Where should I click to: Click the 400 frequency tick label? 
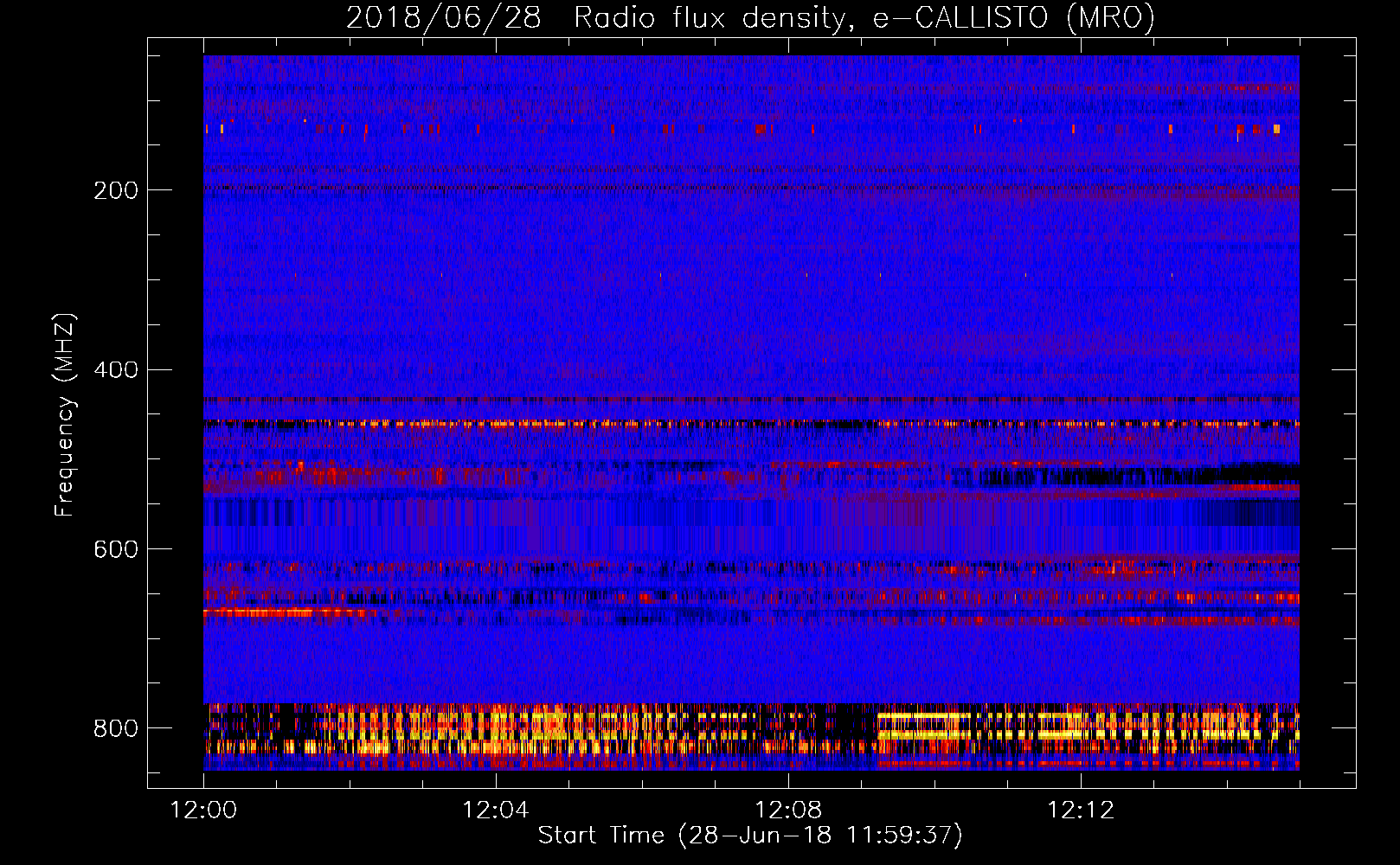pyautogui.click(x=116, y=370)
